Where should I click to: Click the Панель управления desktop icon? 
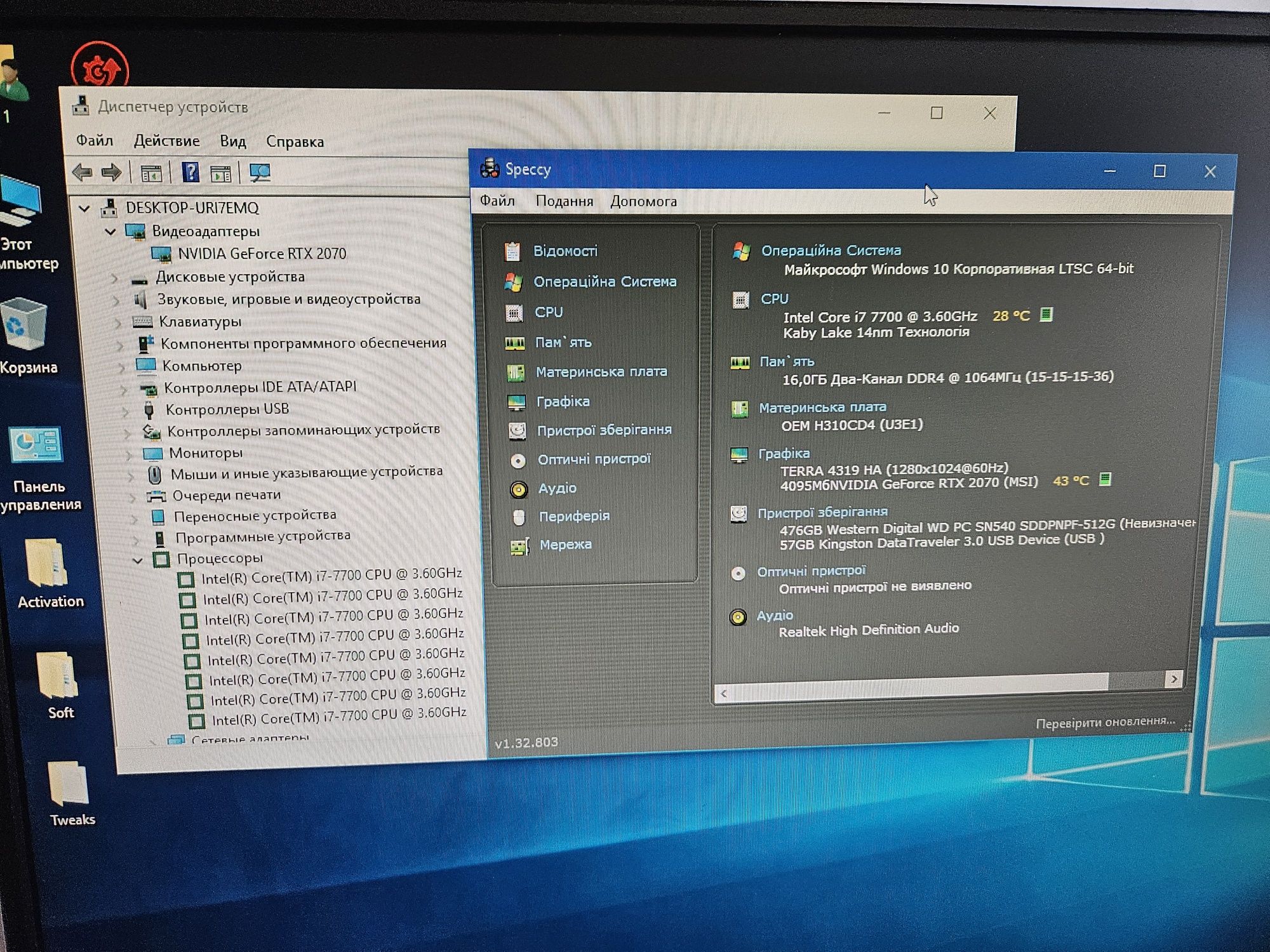tap(39, 468)
